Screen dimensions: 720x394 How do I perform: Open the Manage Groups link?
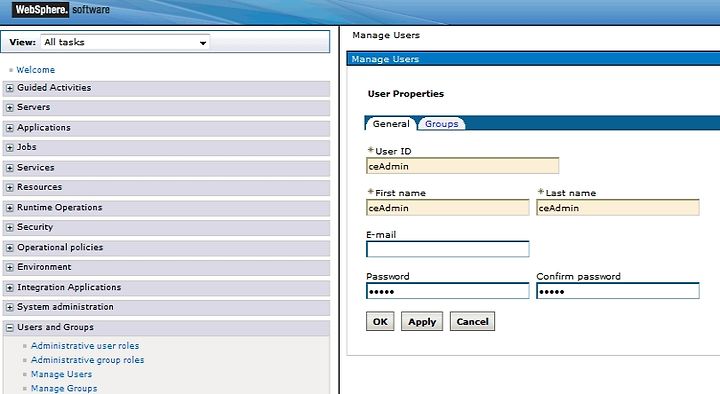tap(64, 388)
